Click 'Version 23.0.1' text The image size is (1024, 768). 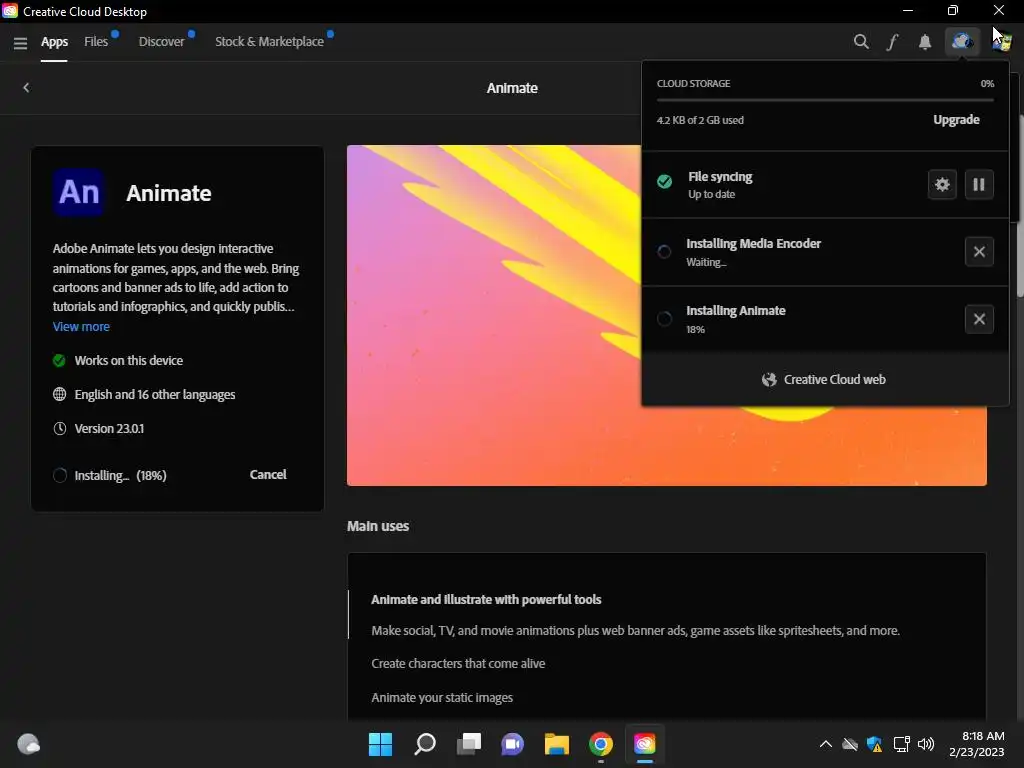click(x=109, y=428)
